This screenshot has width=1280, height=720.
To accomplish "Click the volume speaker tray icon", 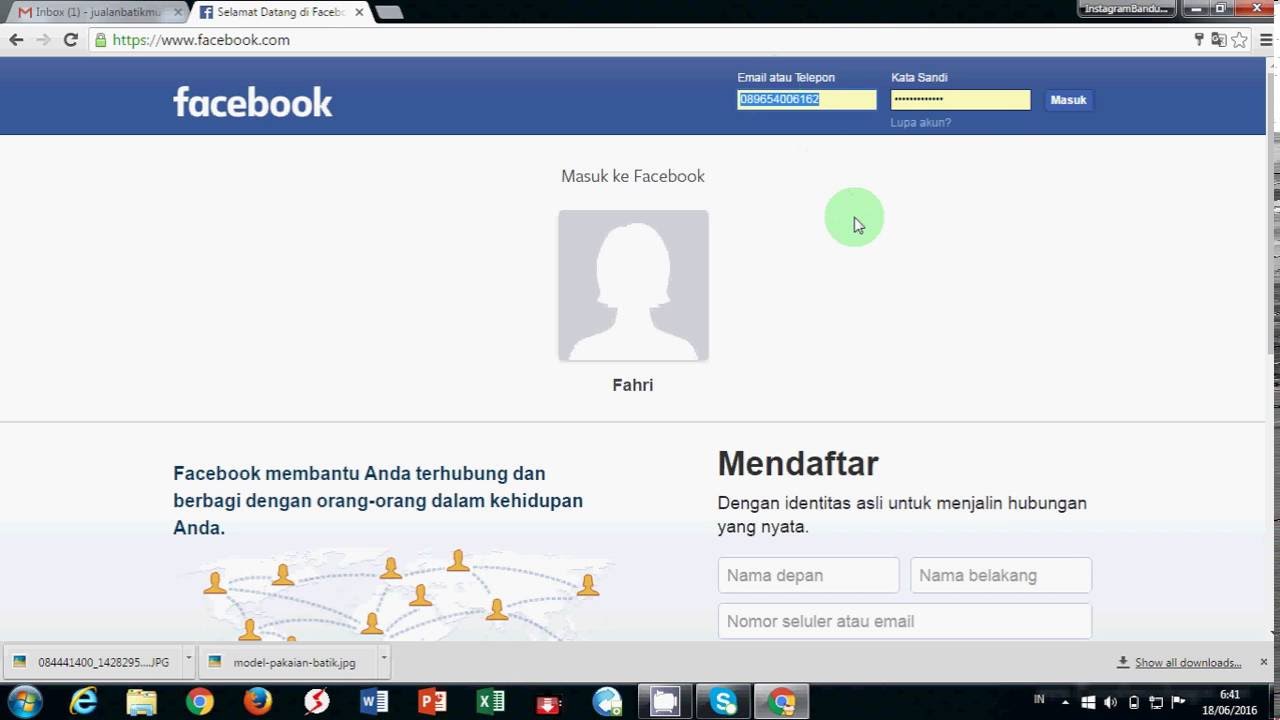I will 1111,702.
